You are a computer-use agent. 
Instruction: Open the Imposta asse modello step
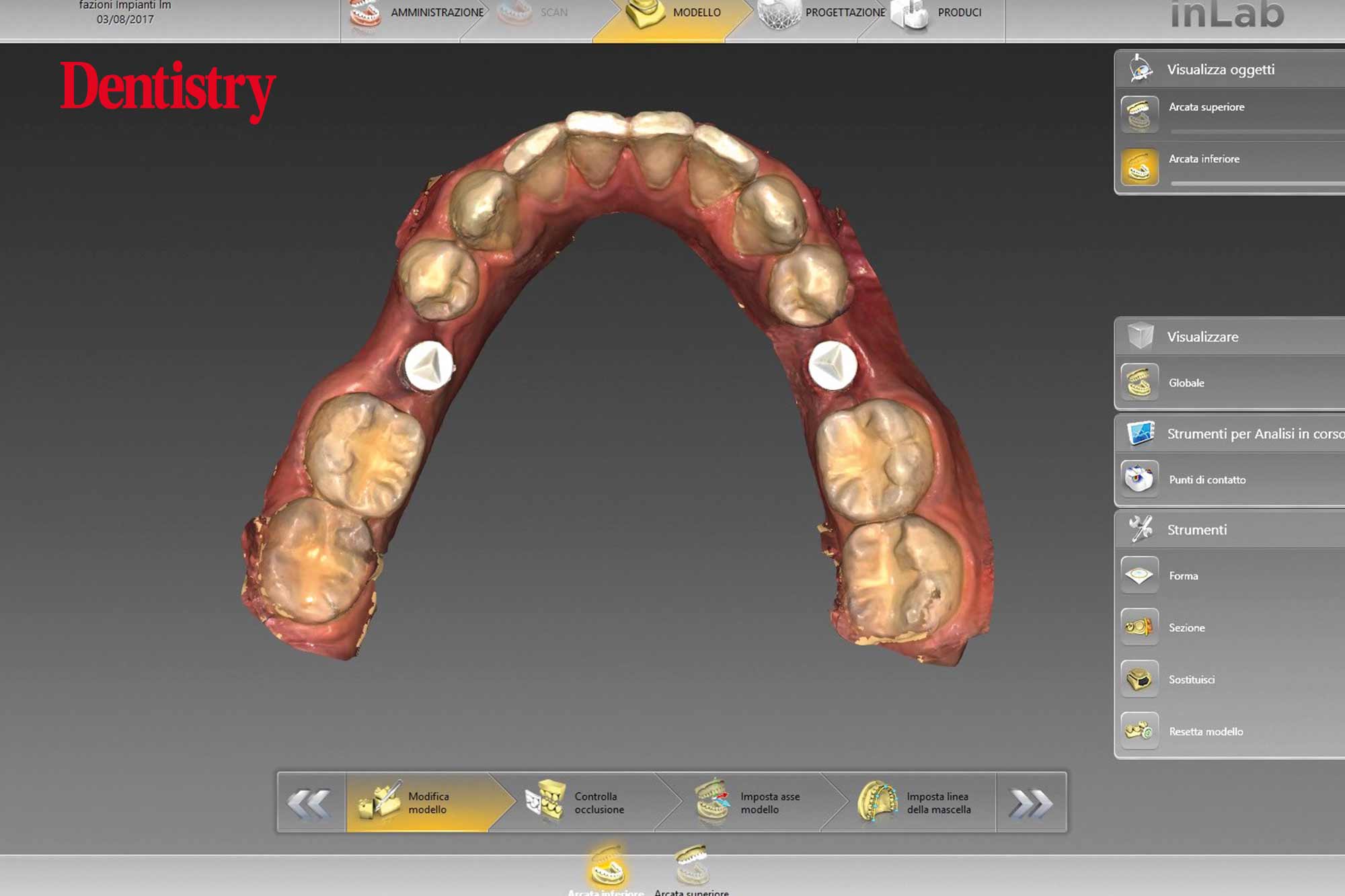coord(752,803)
